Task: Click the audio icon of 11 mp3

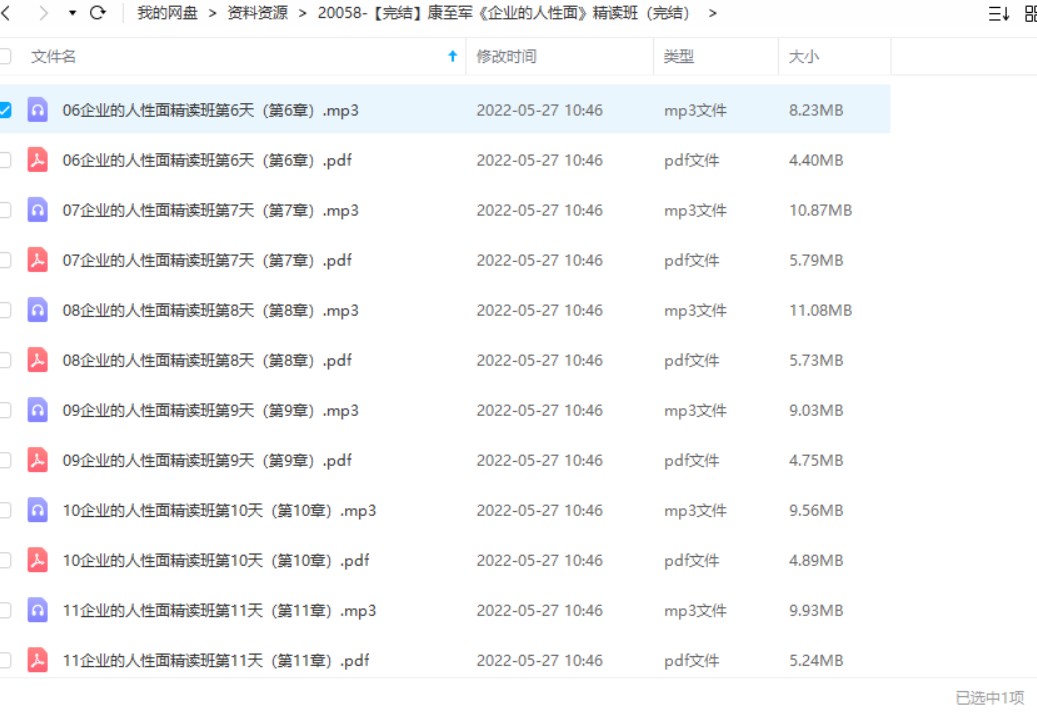Action: pyautogui.click(x=38, y=610)
